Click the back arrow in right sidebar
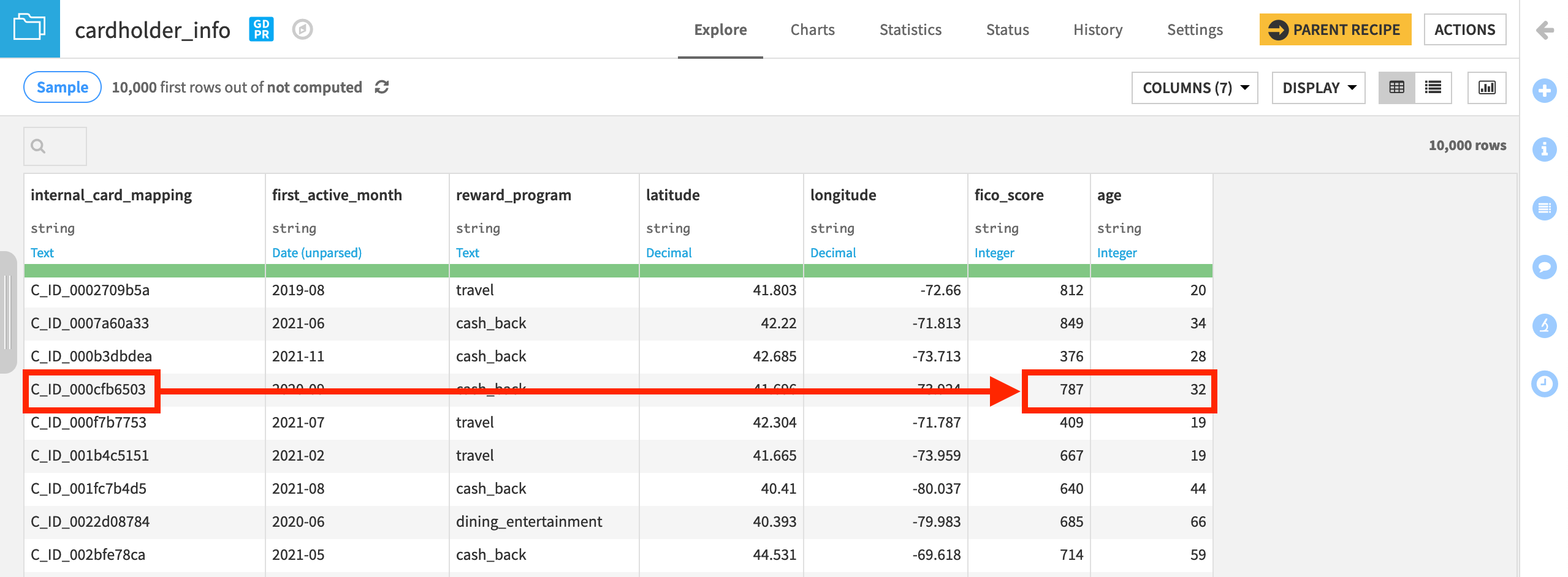Viewport: 1568px width, 577px height. tap(1544, 29)
